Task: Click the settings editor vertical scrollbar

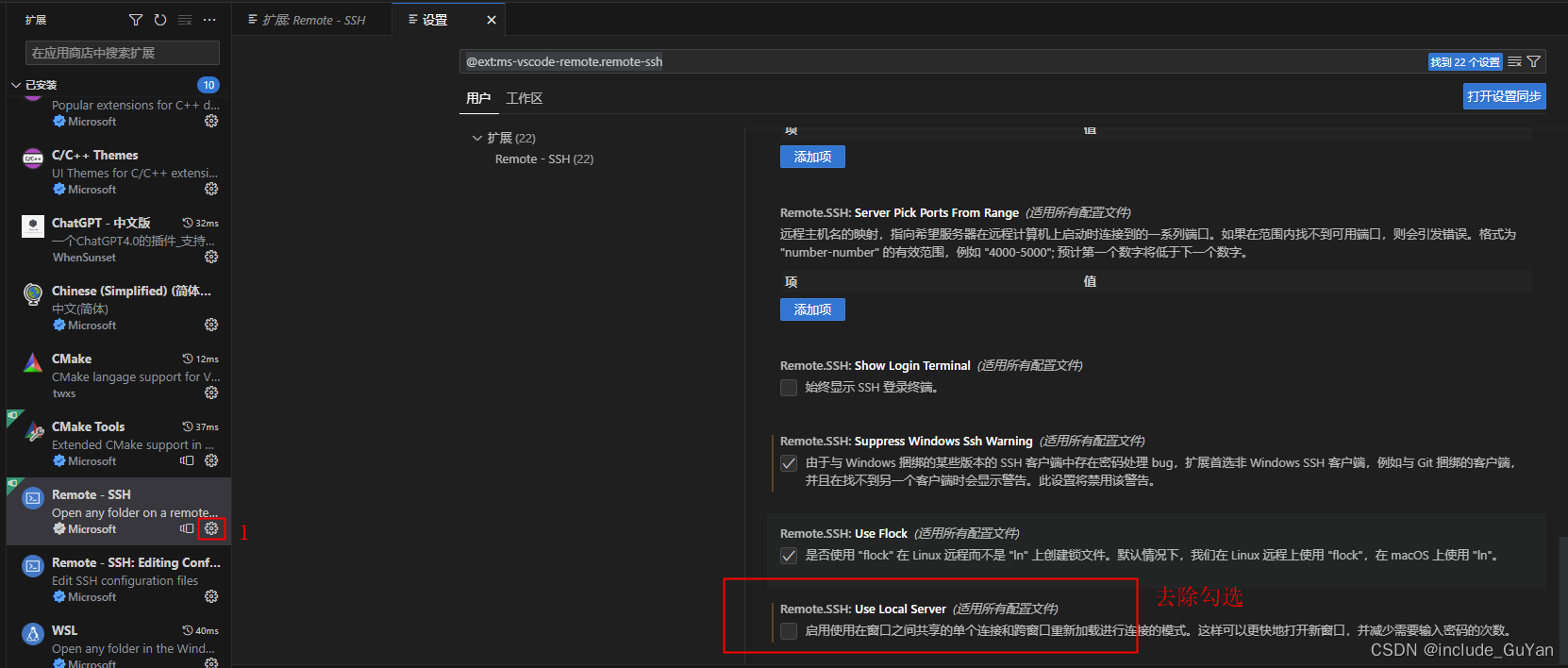Action: 1563,599
